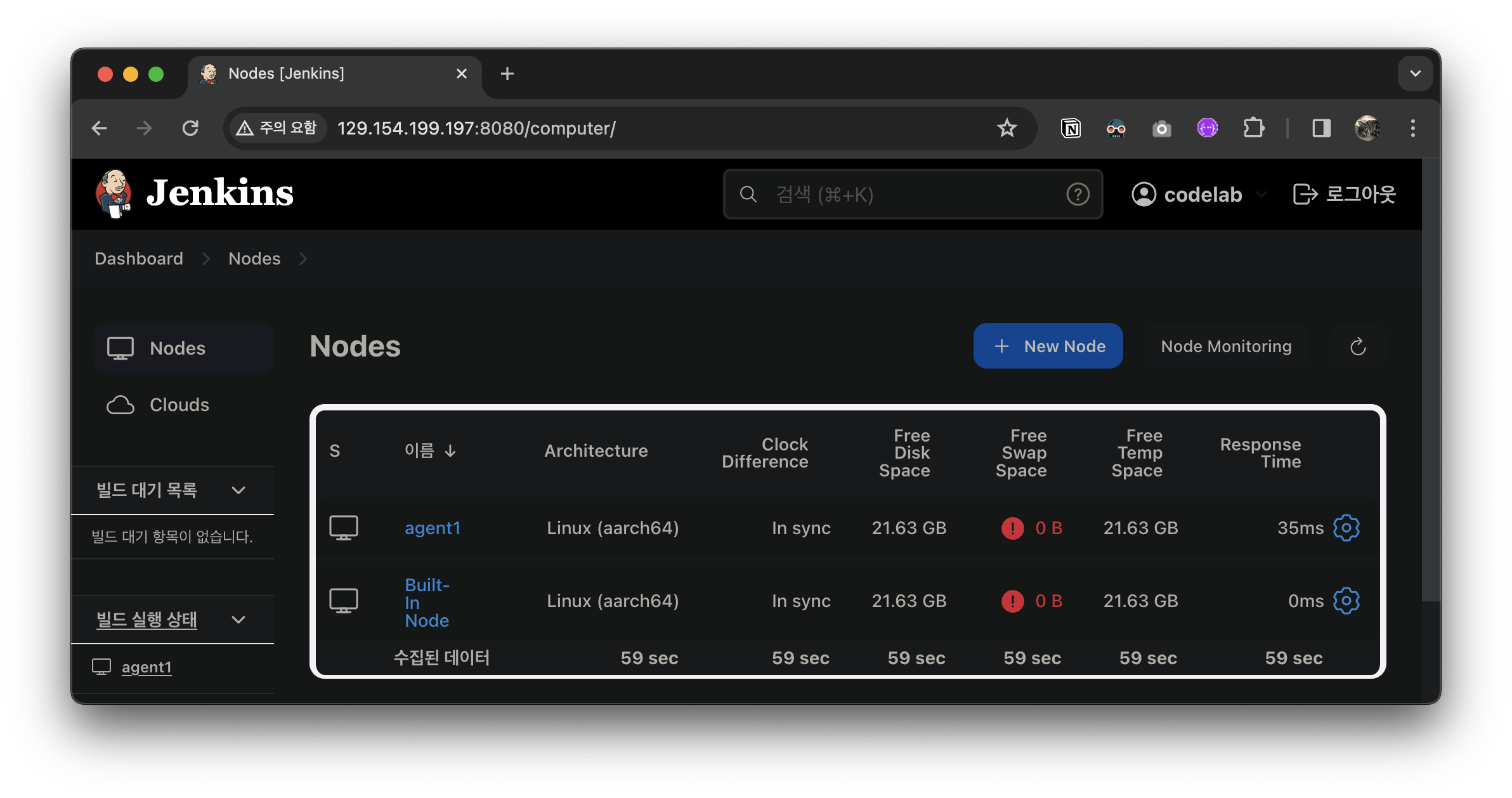Open the agent1 node link in table
Viewport: 1512px width, 798px height.
(x=433, y=528)
